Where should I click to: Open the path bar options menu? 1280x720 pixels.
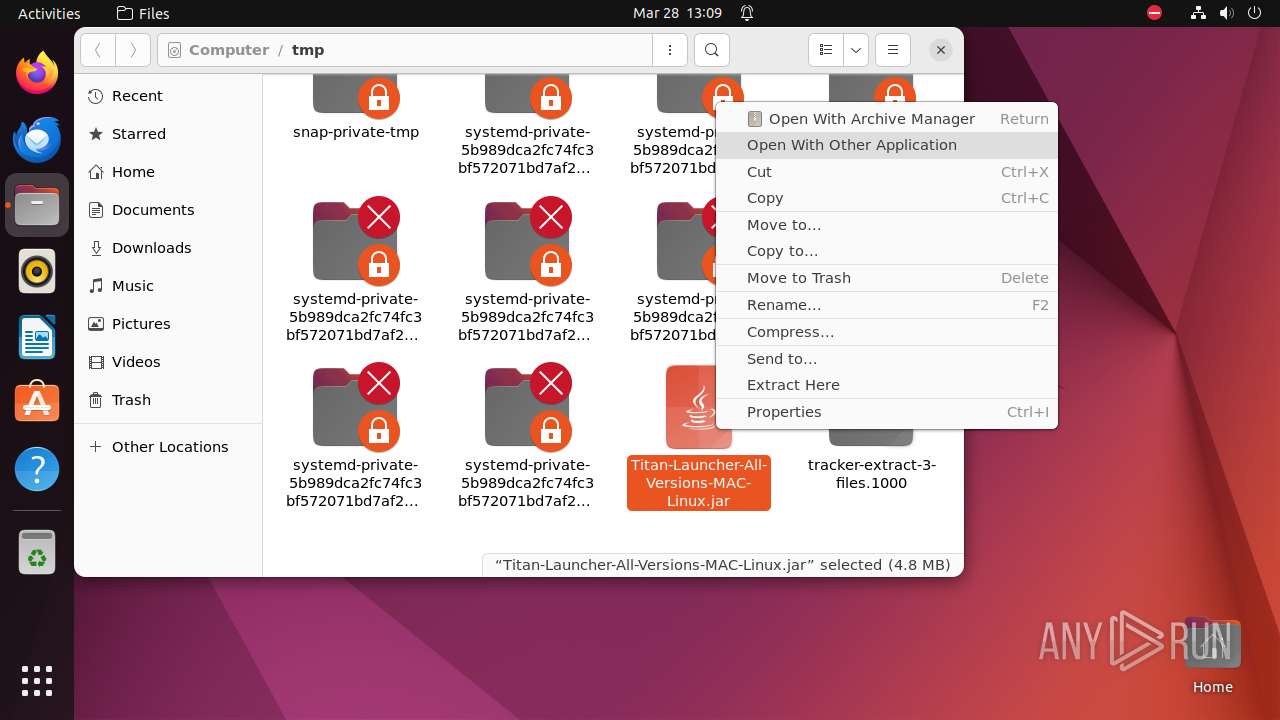click(x=669, y=50)
